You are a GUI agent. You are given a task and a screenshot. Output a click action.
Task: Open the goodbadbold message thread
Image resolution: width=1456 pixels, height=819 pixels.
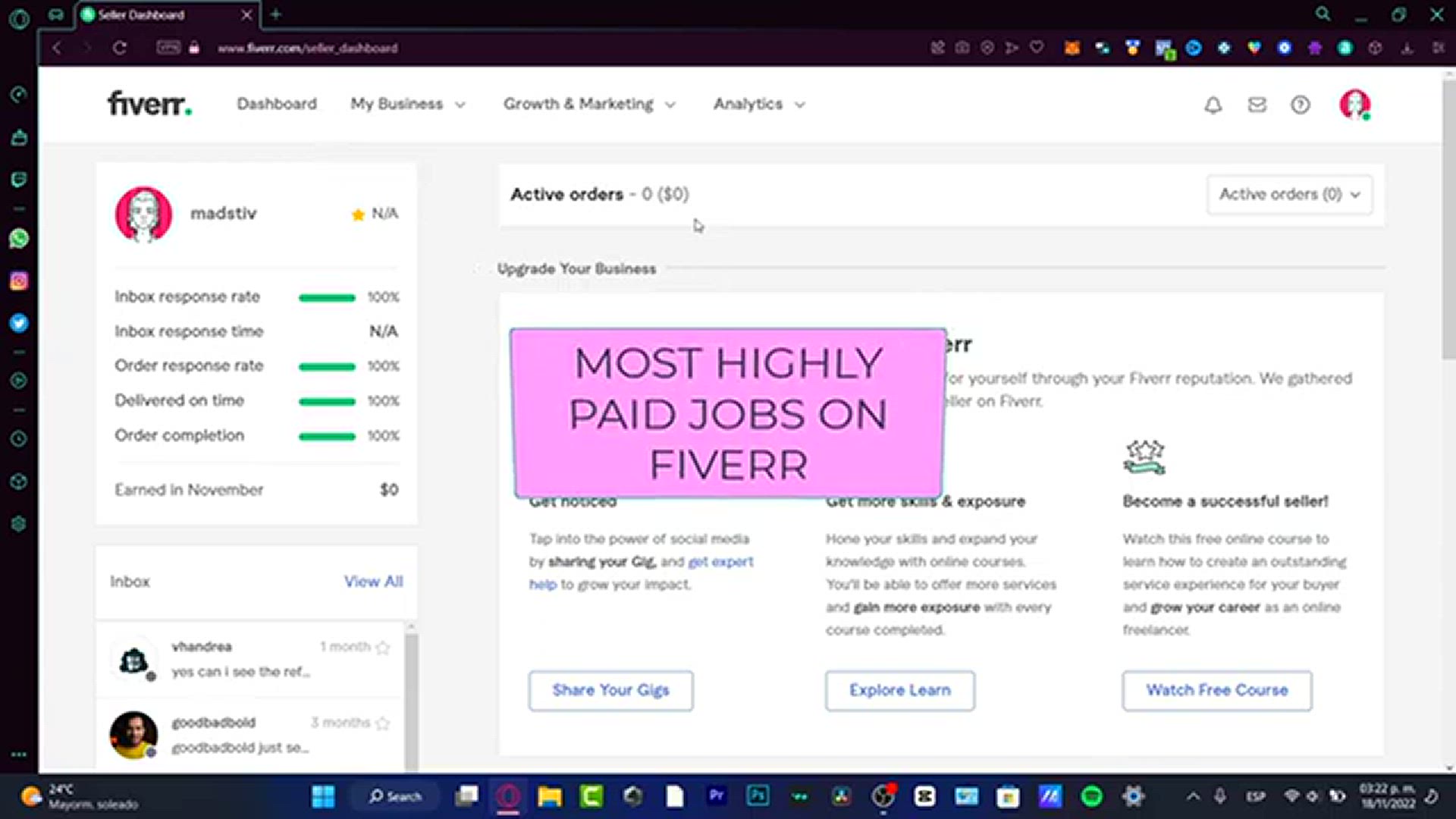coord(250,735)
